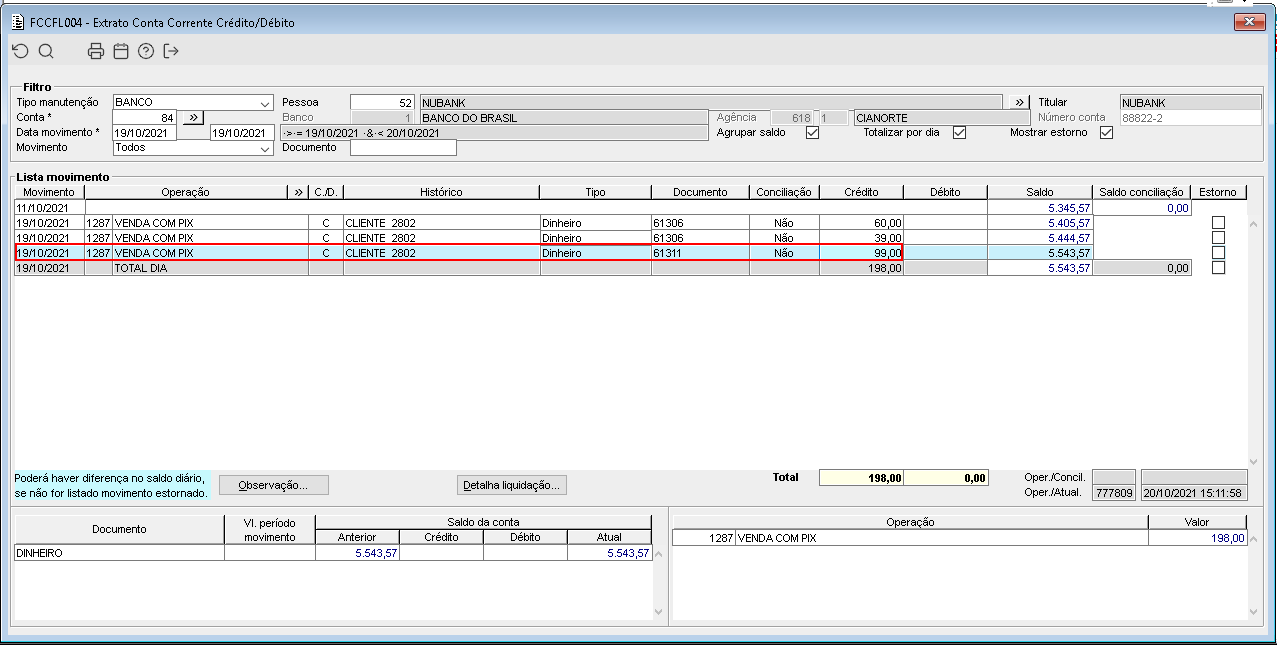Click the Crédito column header in Lista movimento
The height and width of the screenshot is (645, 1277).
[861, 192]
